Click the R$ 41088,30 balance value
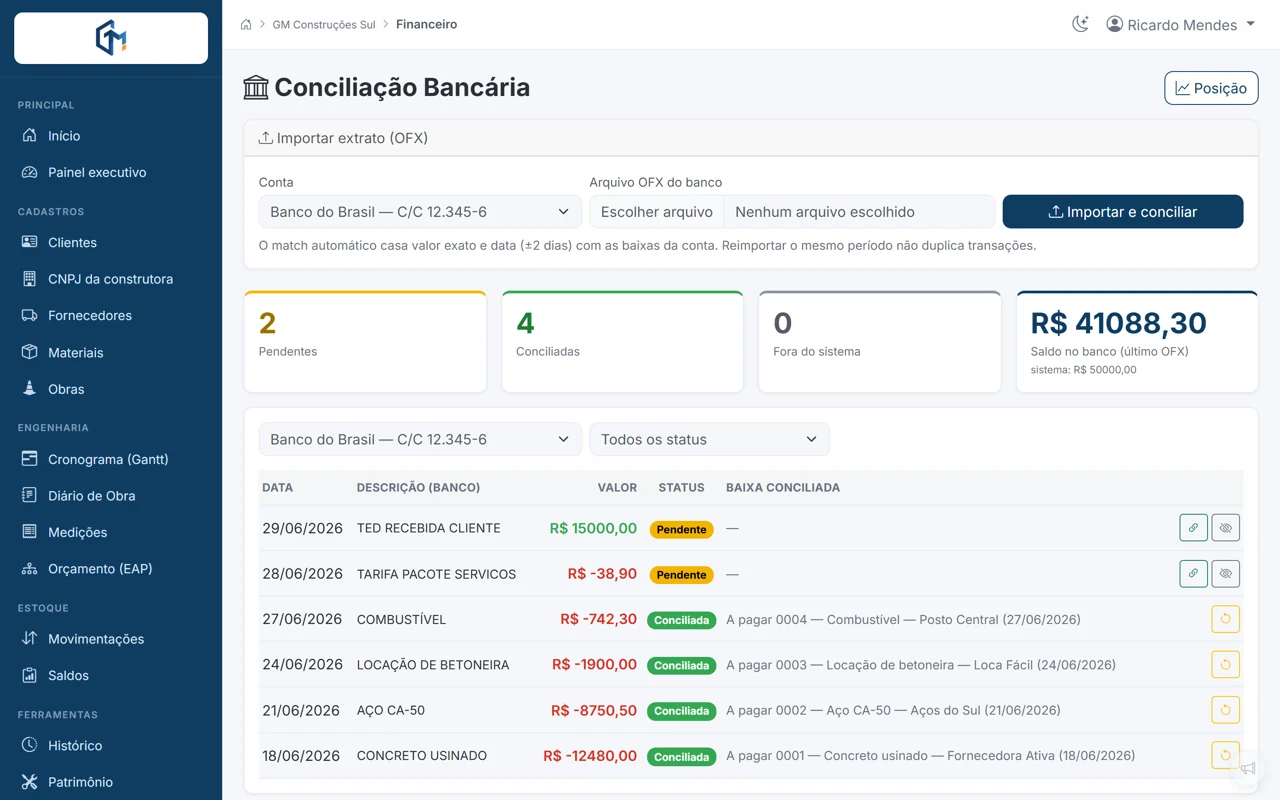This screenshot has width=1280, height=800. (1118, 322)
